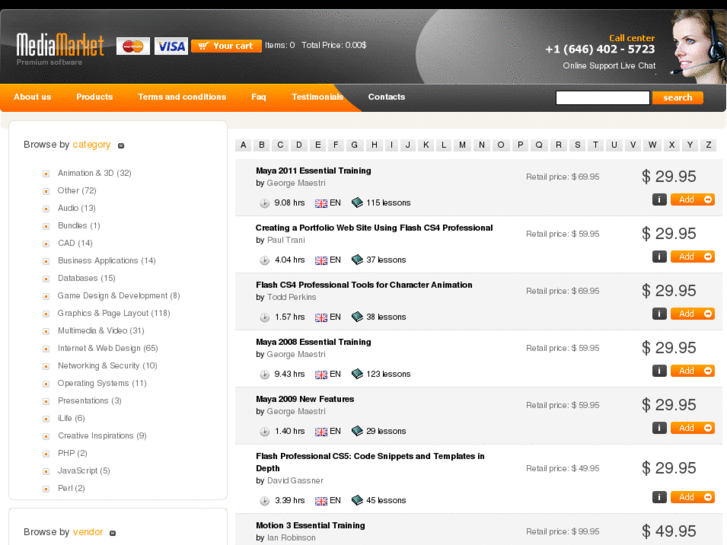Open the Contacts page
This screenshot has width=727, height=545.
(387, 97)
